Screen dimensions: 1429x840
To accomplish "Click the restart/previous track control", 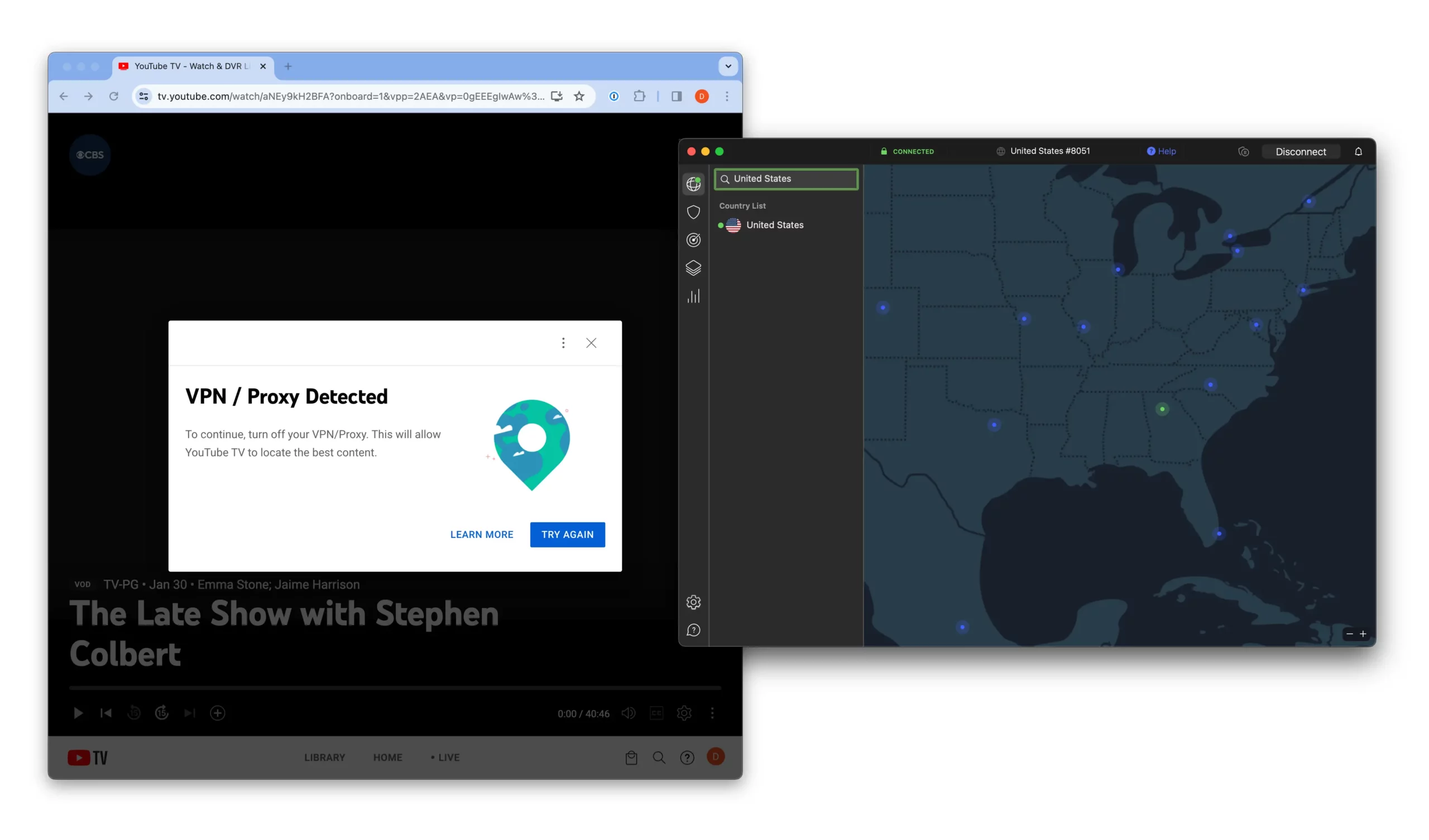I will tap(106, 713).
